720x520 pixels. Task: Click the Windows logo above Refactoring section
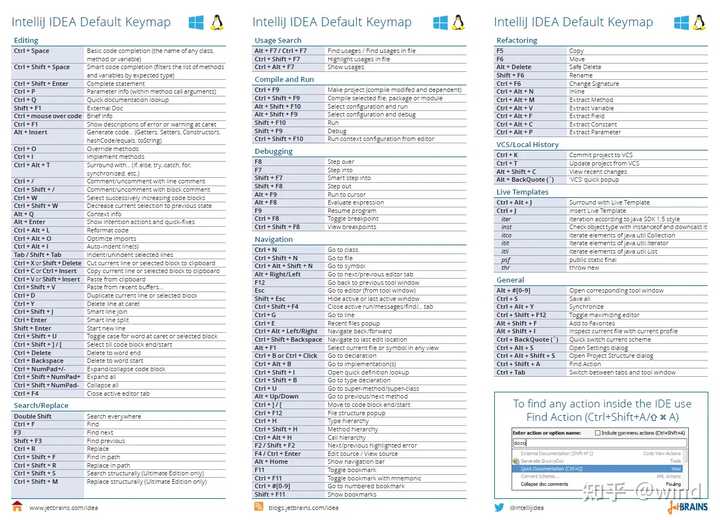681,23
